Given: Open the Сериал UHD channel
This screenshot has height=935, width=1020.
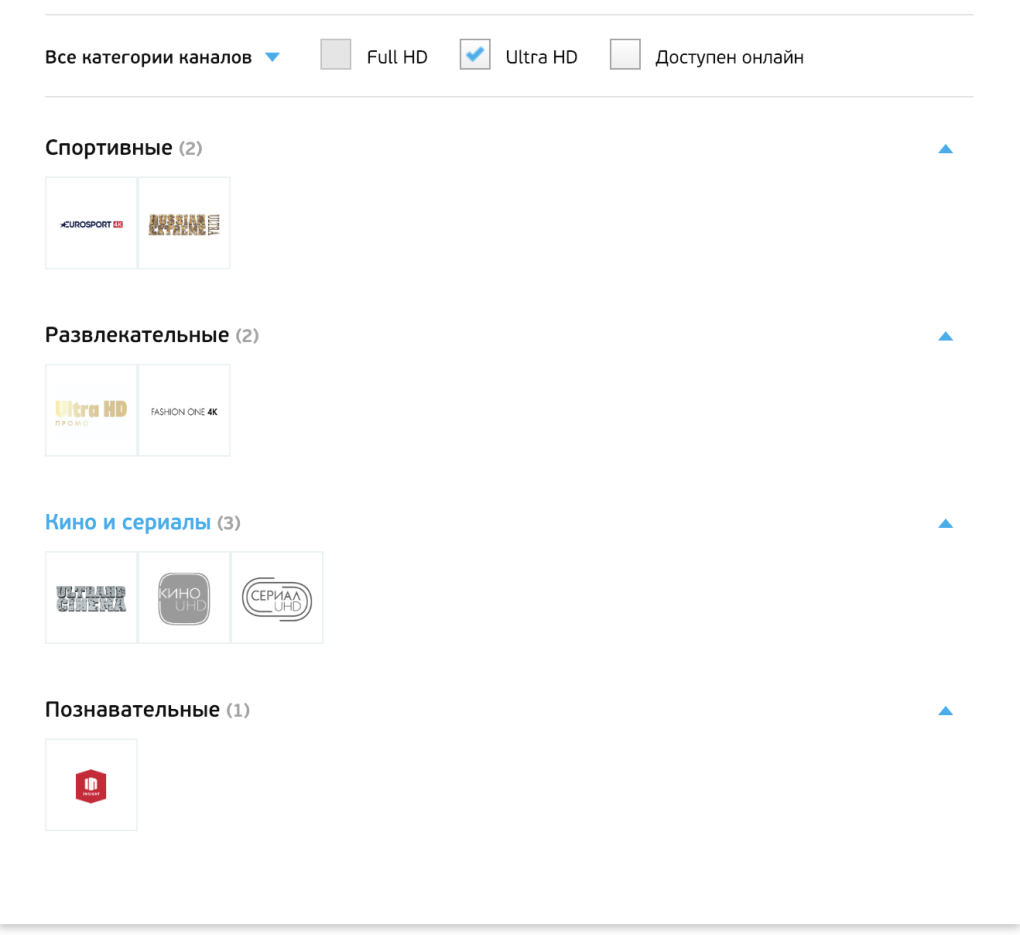Looking at the screenshot, I should click(277, 598).
